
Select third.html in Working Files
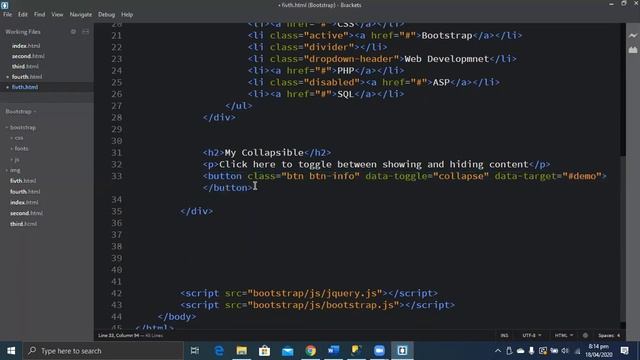(x=25, y=66)
